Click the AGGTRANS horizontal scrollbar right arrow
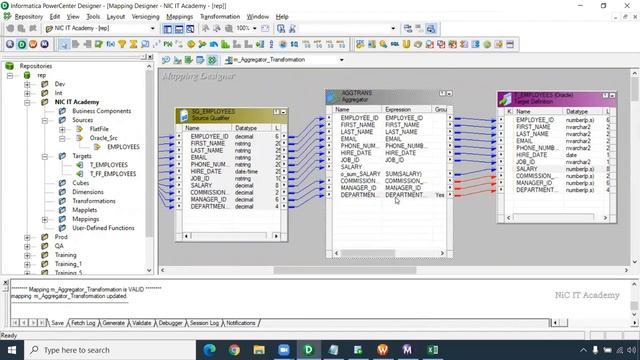 click(x=442, y=253)
